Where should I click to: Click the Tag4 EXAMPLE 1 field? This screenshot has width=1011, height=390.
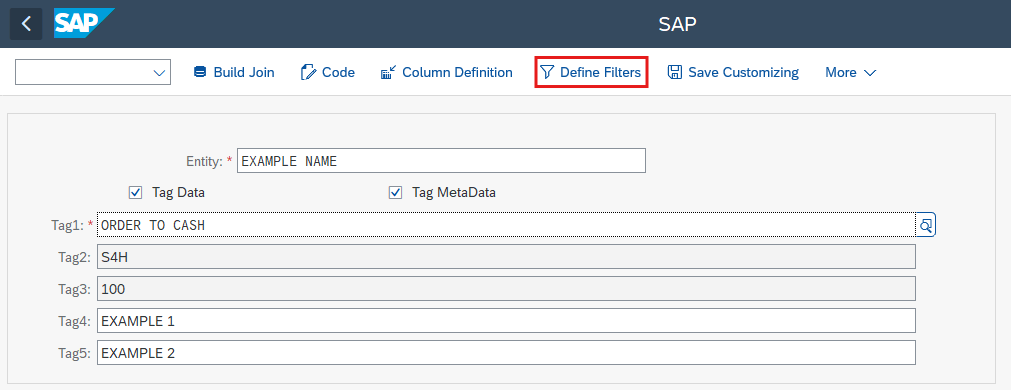point(506,320)
